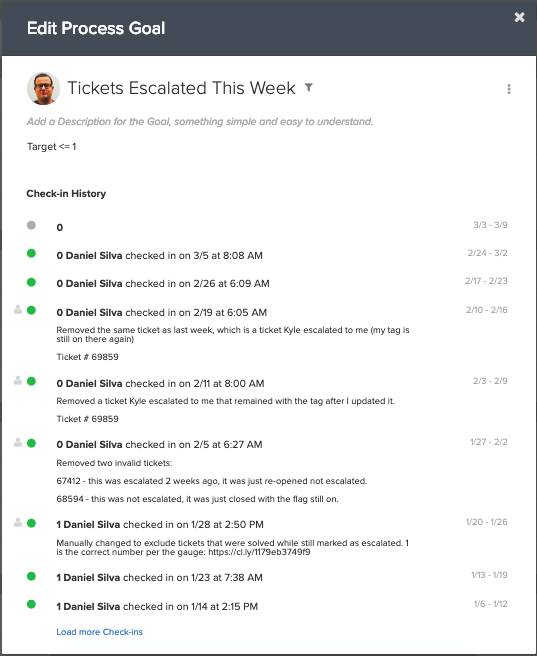This screenshot has width=537, height=656.
Task: Select the 1/23 at 7:38 AM check-in
Action: [160, 578]
